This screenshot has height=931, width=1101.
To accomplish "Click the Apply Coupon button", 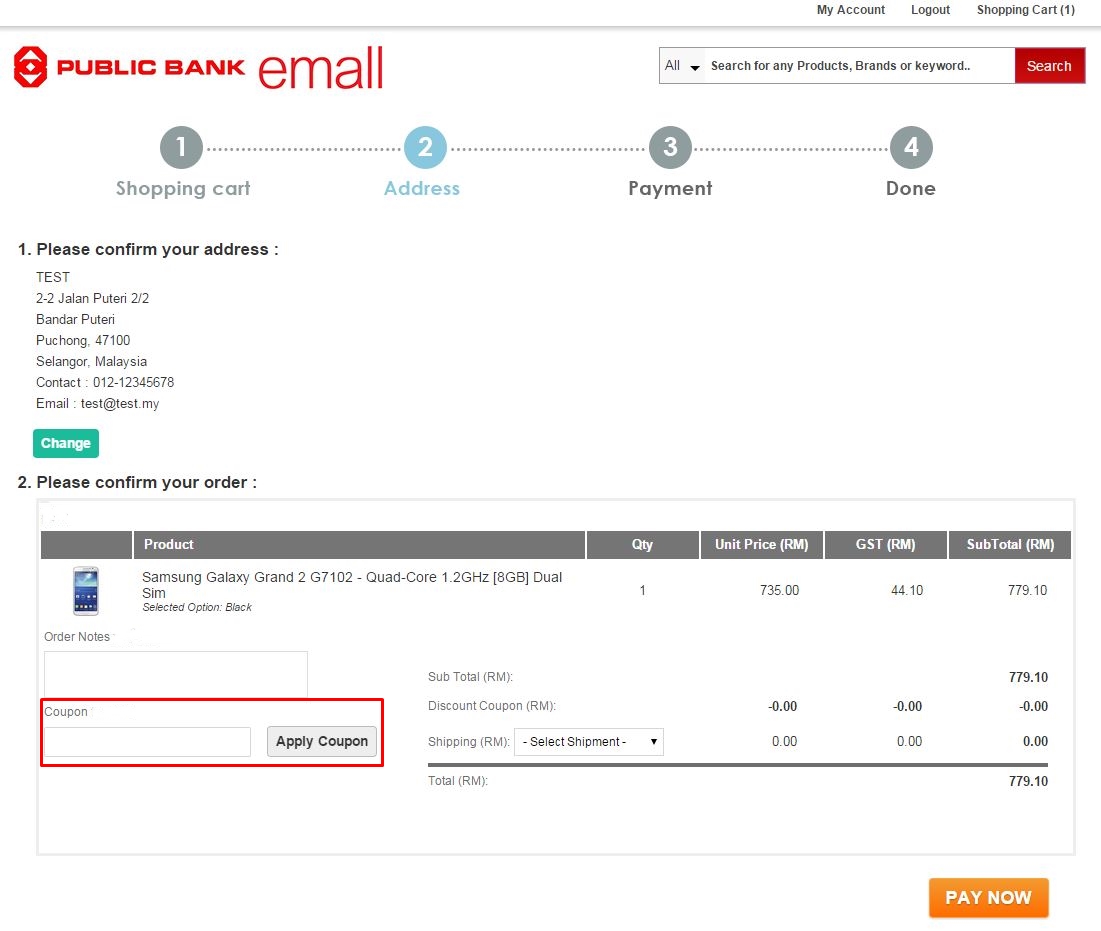I will (x=322, y=741).
